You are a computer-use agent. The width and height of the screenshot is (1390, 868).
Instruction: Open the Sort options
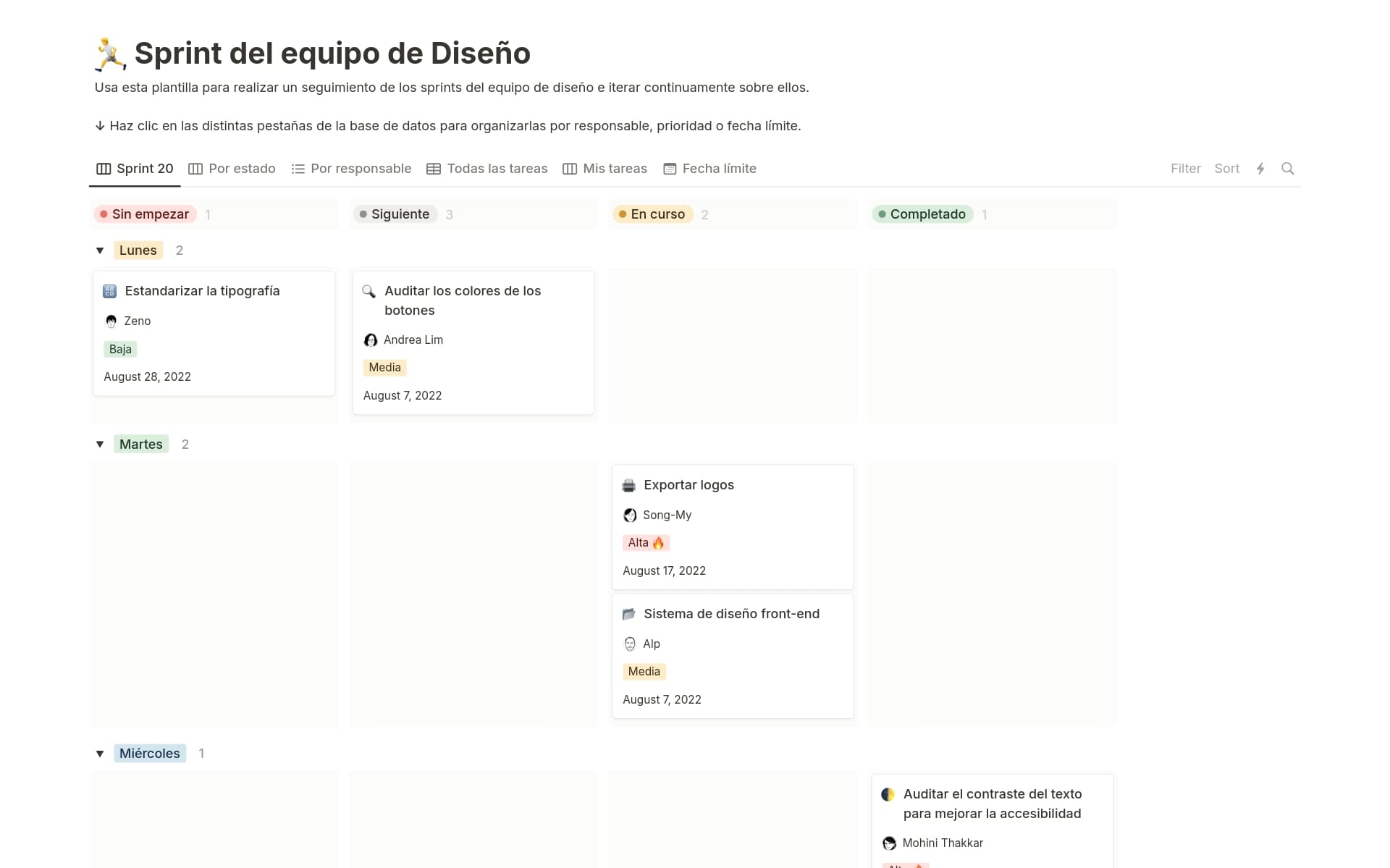coord(1226,168)
